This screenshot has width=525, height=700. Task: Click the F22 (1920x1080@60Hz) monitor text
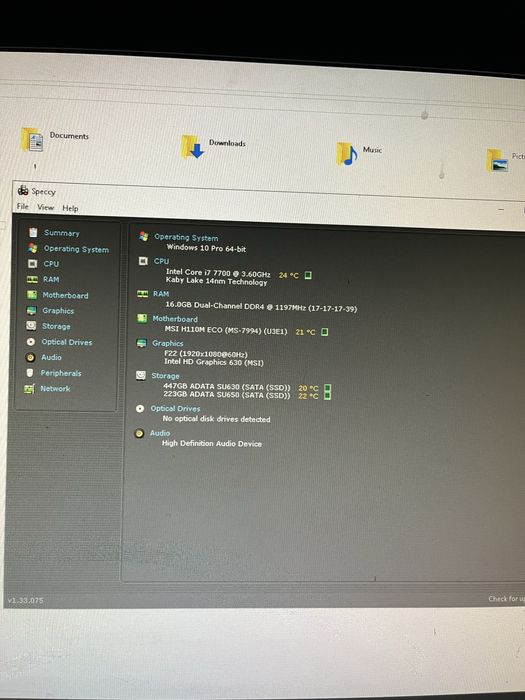[206, 354]
